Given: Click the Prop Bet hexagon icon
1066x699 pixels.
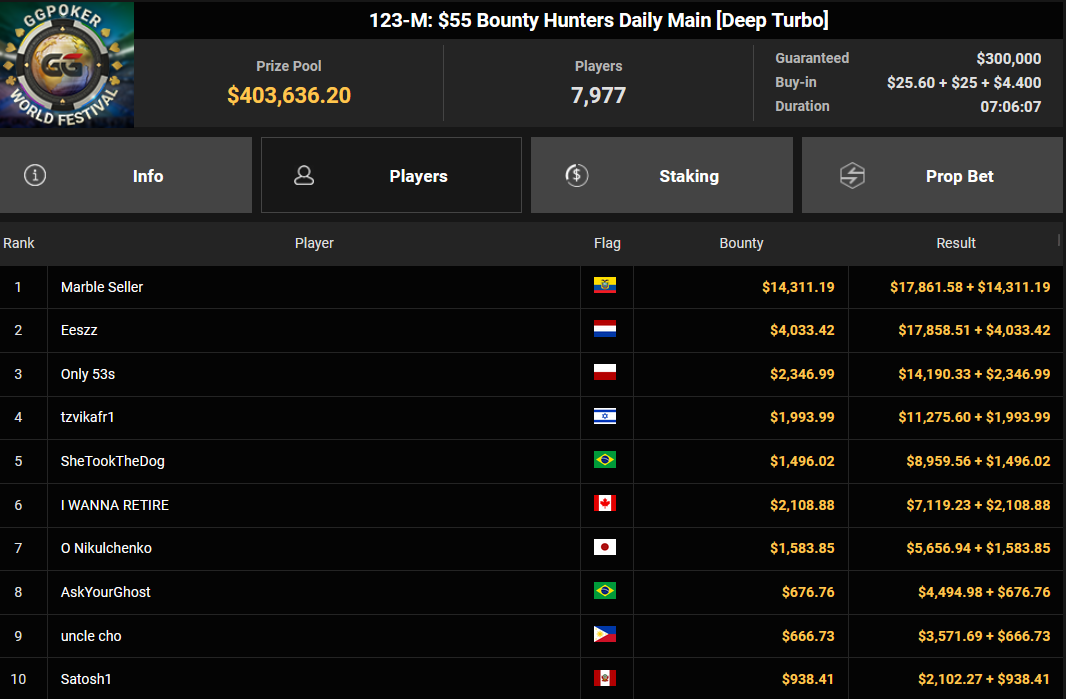Looking at the screenshot, I should (852, 175).
